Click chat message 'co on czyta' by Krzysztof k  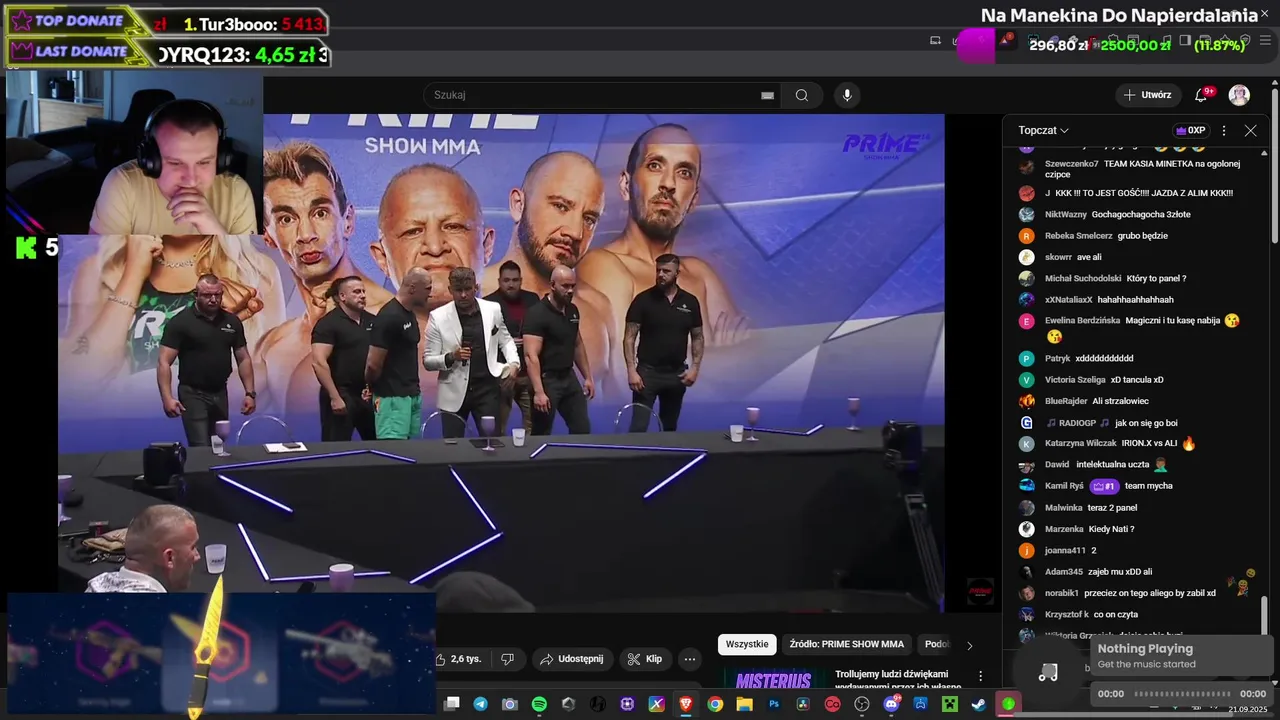tap(1116, 614)
